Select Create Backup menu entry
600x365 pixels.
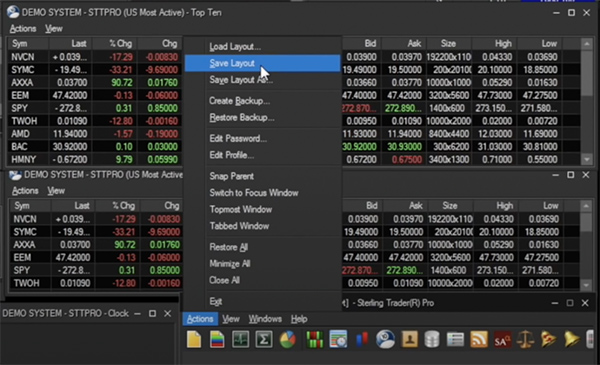[262, 101]
